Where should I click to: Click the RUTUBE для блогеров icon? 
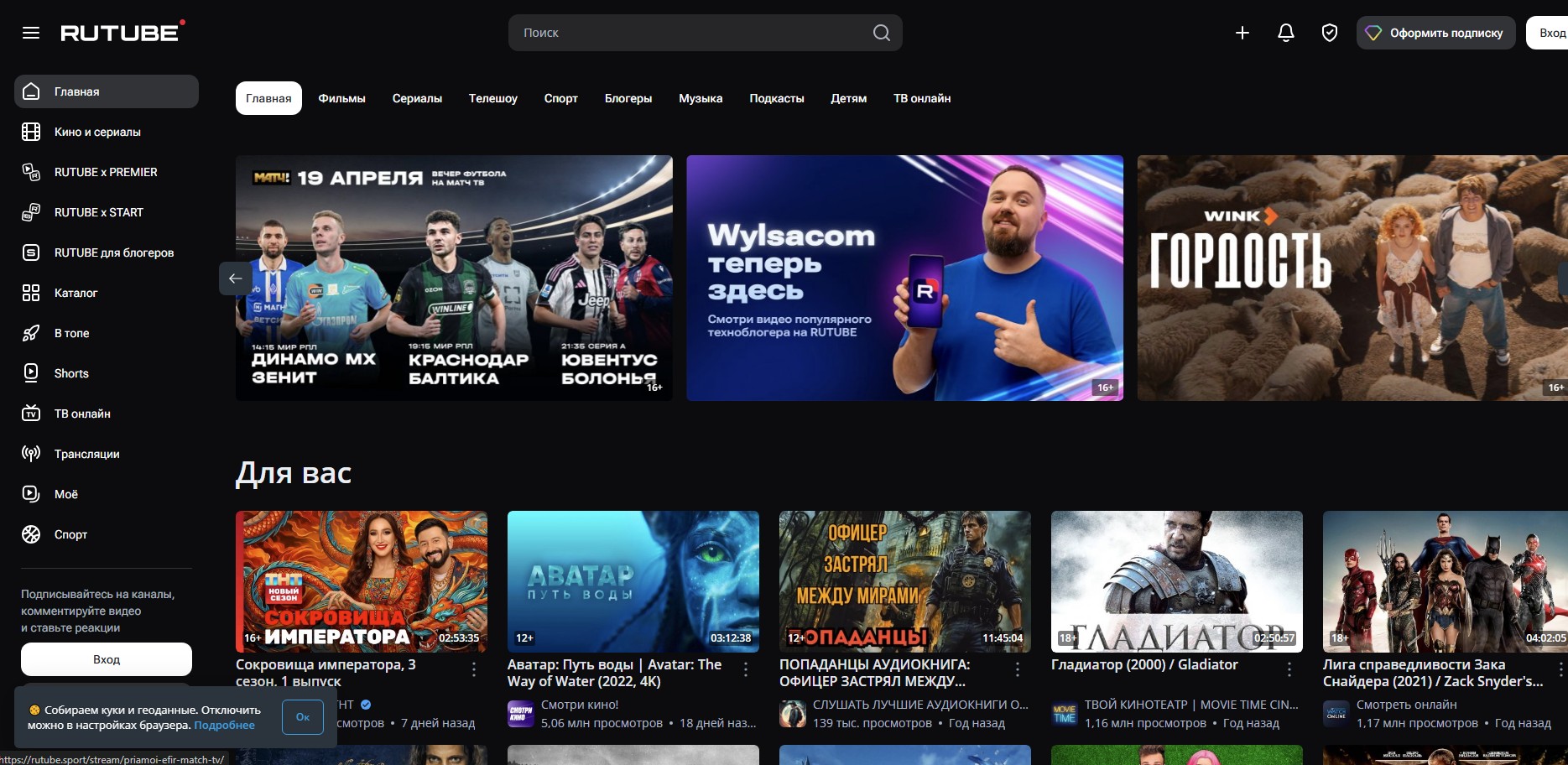click(x=31, y=252)
